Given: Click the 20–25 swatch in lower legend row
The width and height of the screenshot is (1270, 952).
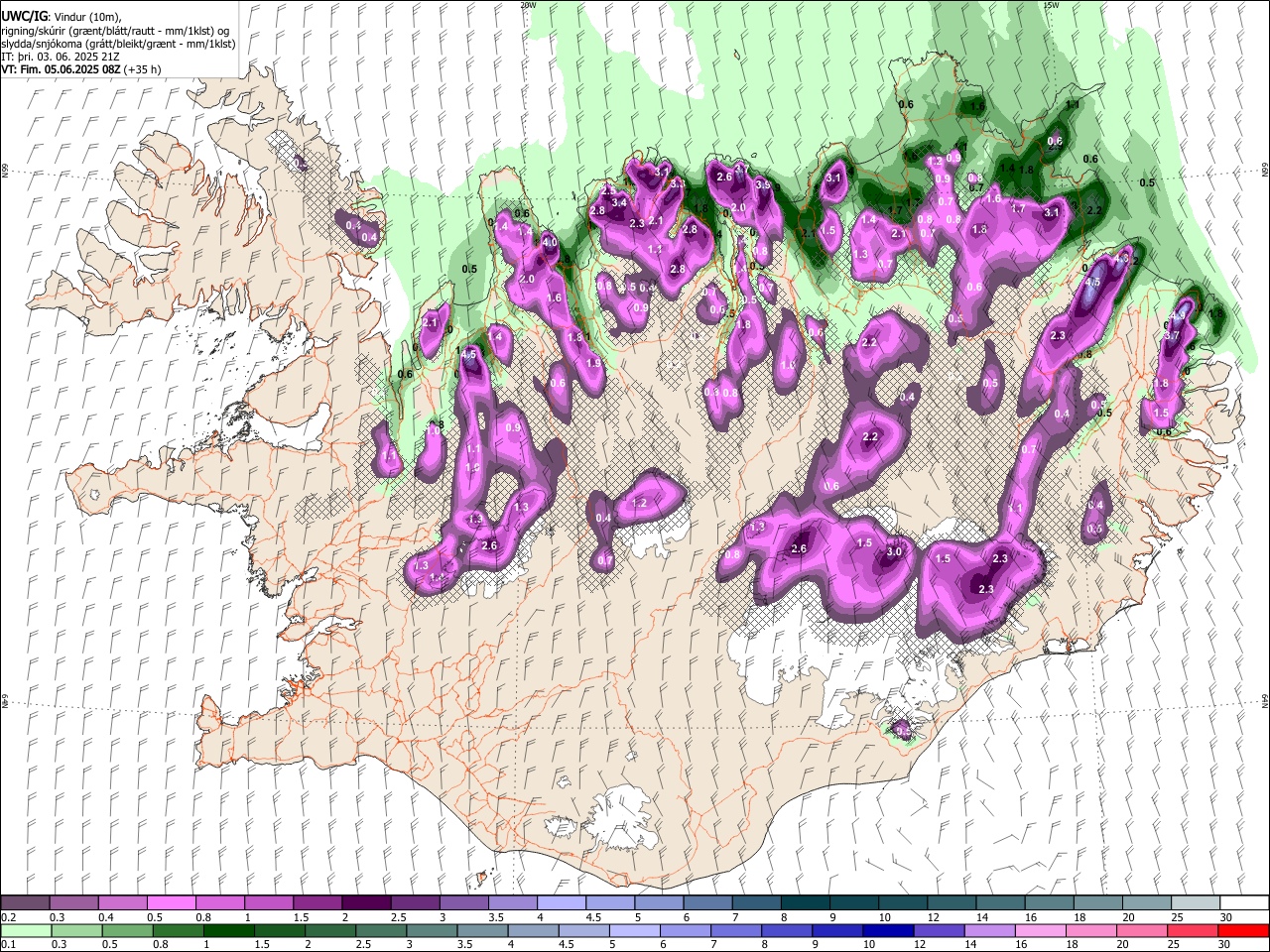Looking at the screenshot, I should pos(1140,930).
